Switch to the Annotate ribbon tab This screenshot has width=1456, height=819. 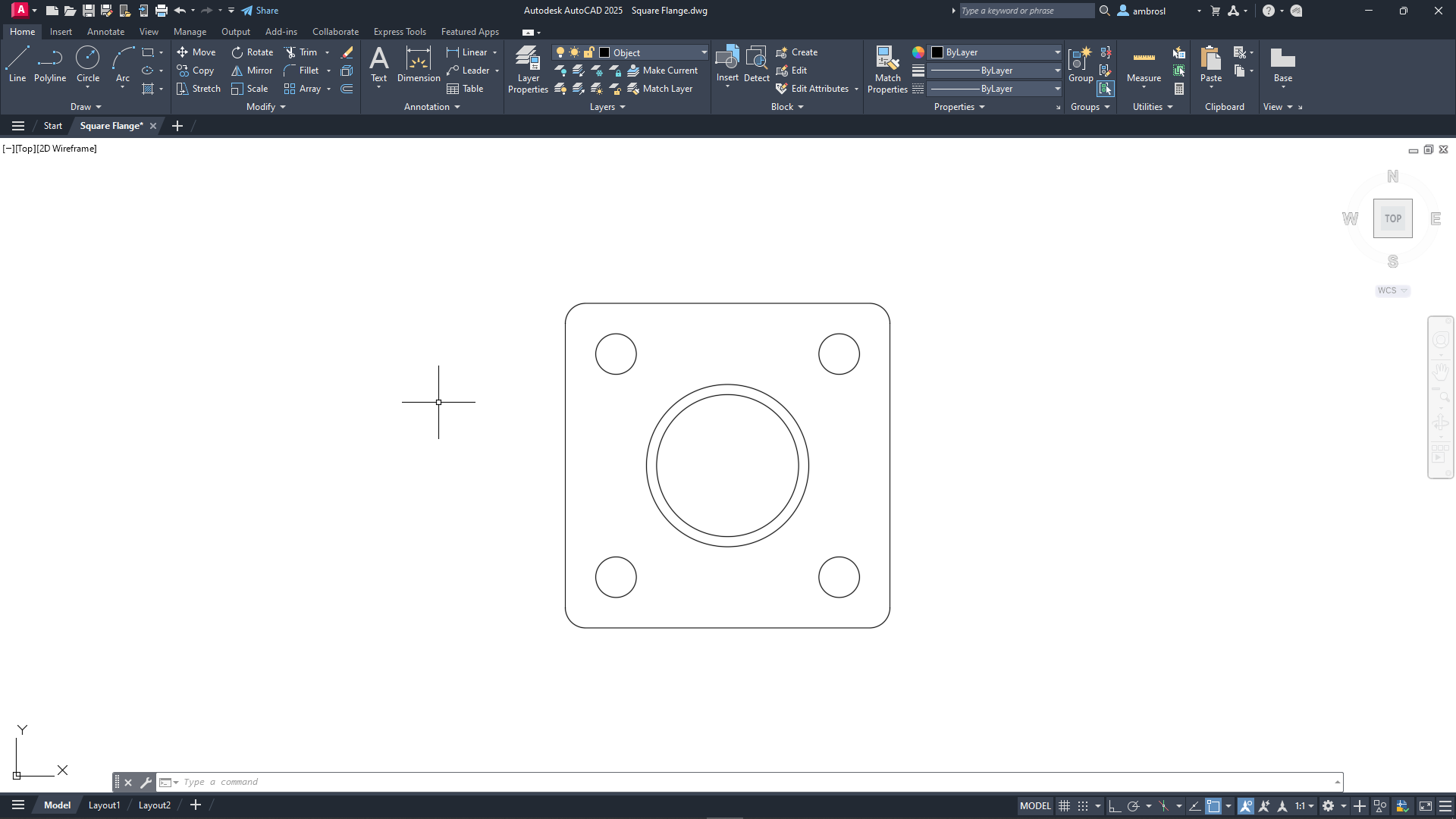point(105,32)
